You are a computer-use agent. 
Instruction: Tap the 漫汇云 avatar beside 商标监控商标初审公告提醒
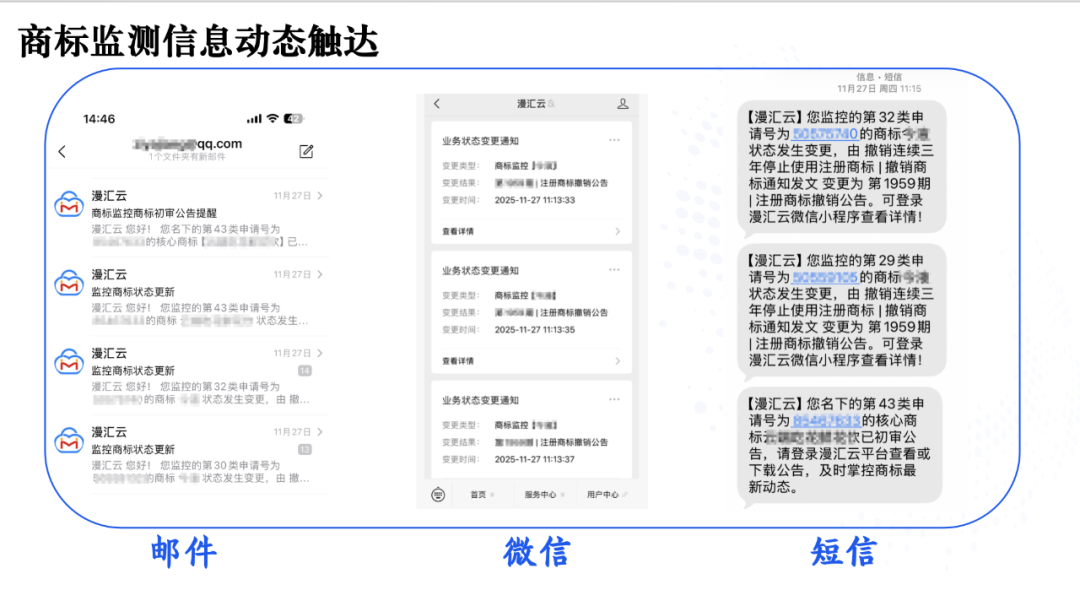click(69, 204)
